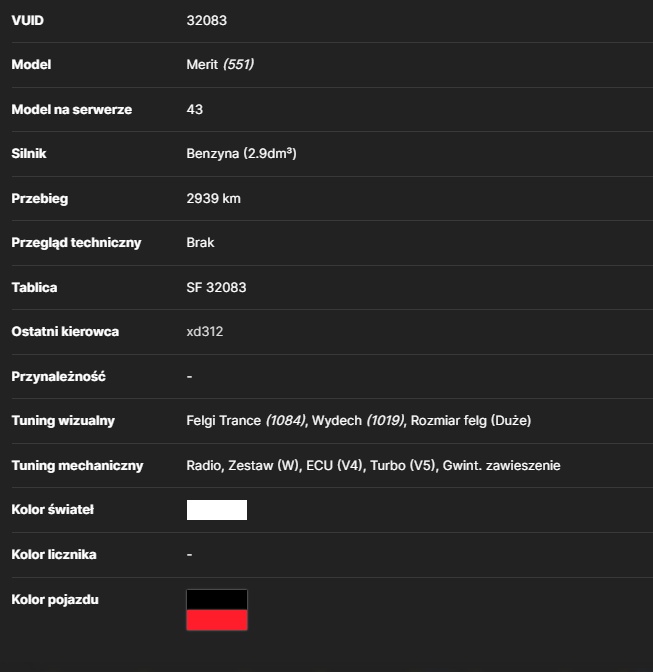Click the Ostatni kierowca label

(x=65, y=331)
